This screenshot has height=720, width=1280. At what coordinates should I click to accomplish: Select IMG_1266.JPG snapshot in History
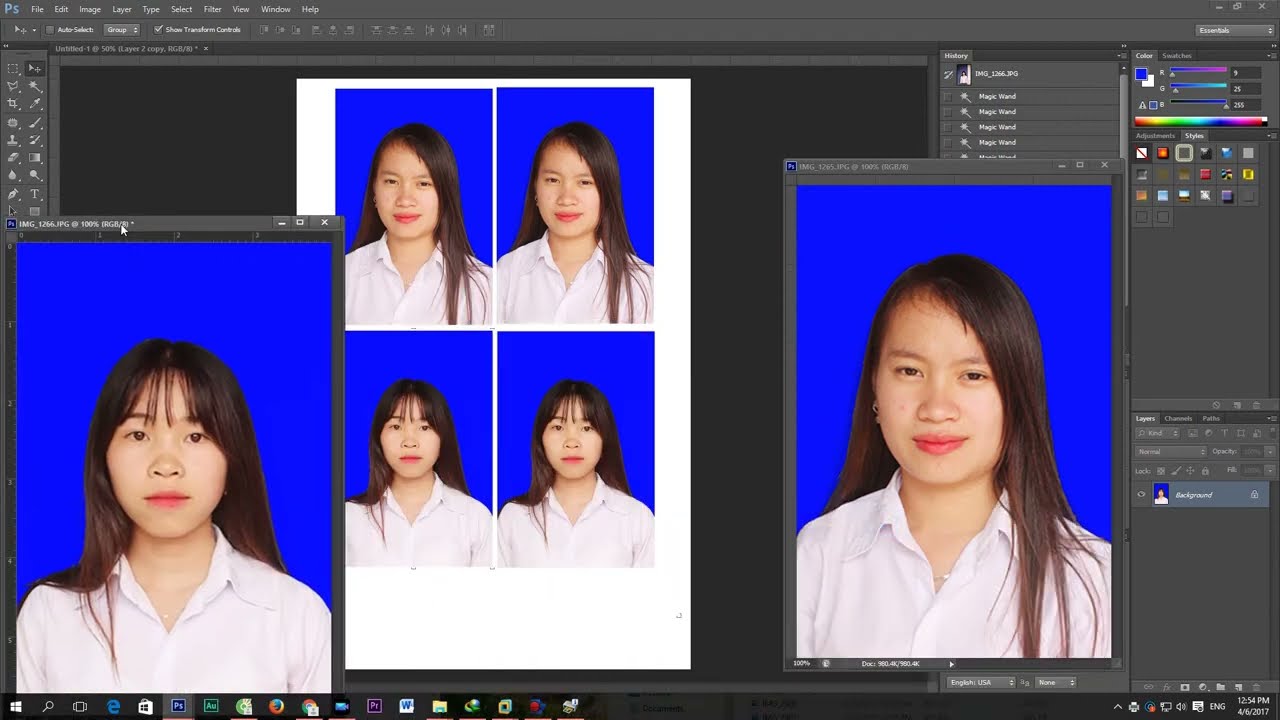point(1030,74)
